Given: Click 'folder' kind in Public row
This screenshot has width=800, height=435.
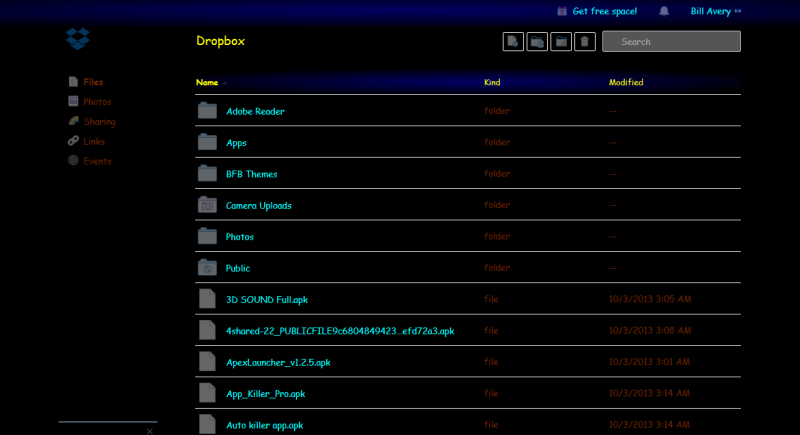Looking at the screenshot, I should point(497,268).
